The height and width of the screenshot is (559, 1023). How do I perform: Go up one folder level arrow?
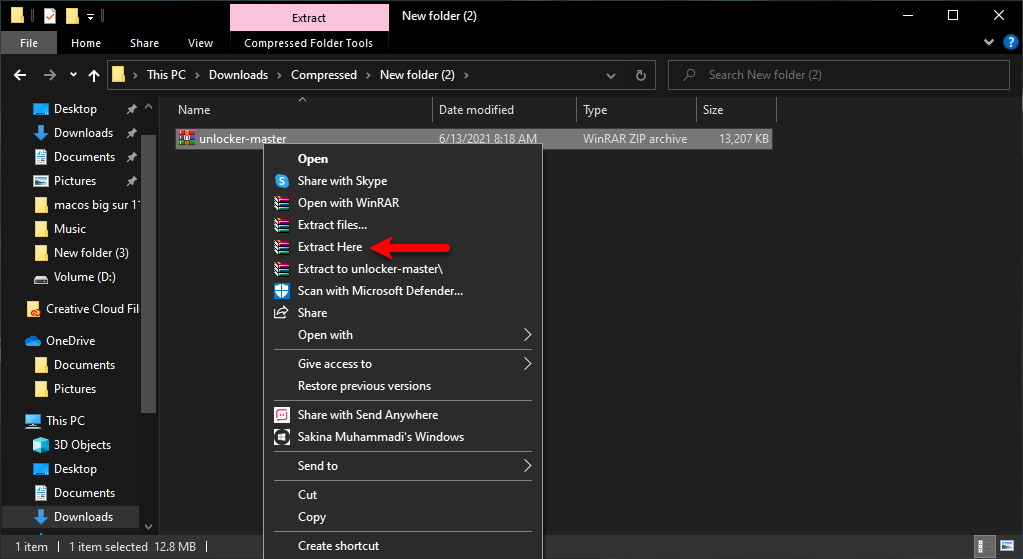coord(94,76)
